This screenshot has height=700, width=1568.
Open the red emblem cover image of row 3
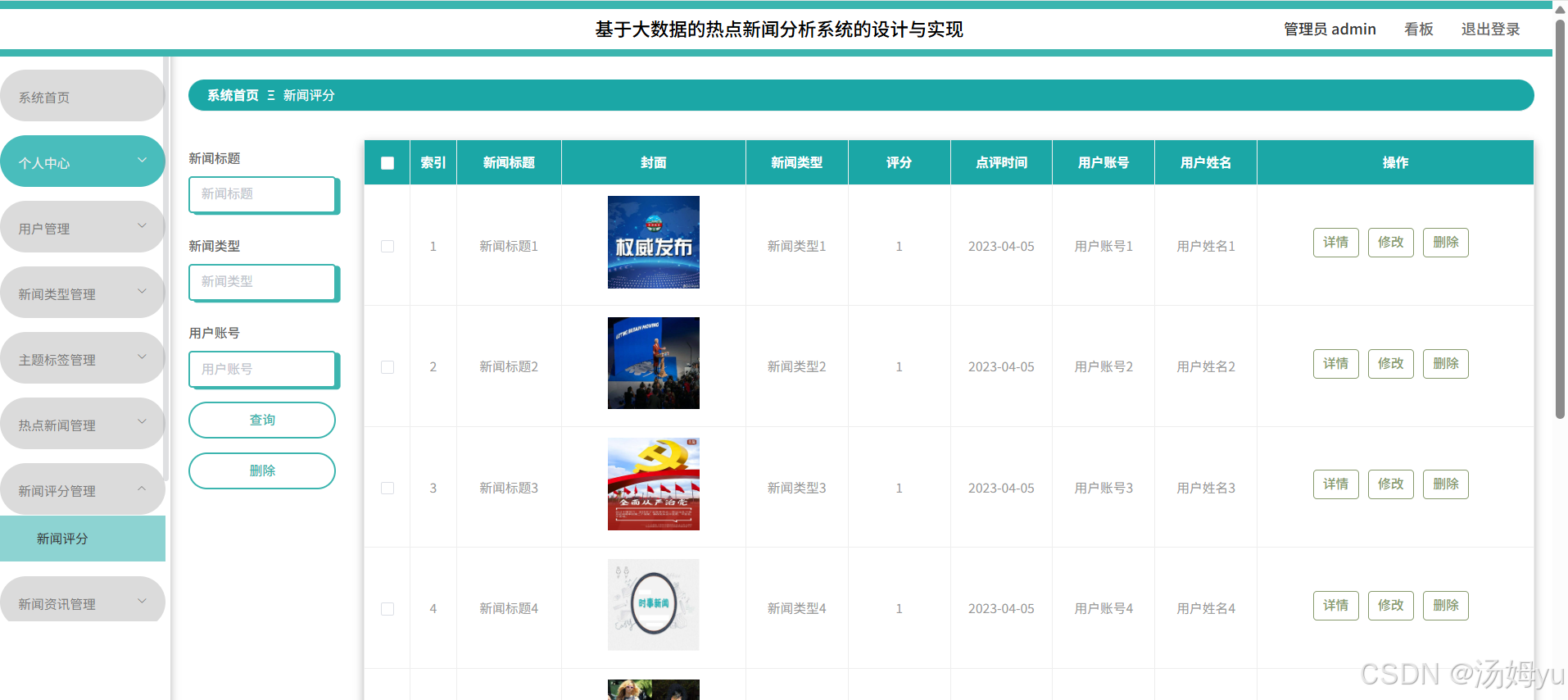tap(654, 484)
